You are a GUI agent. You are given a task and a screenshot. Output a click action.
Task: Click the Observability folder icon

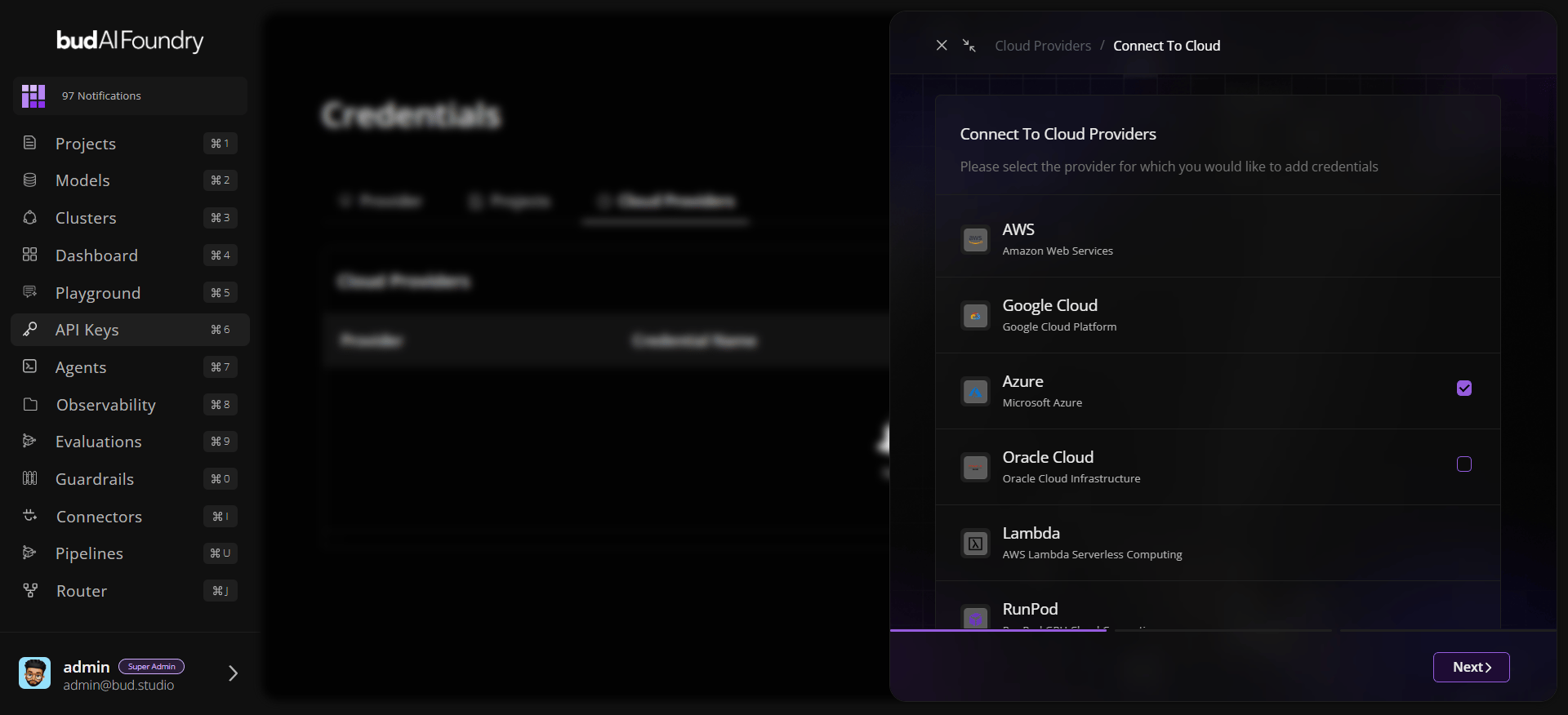click(30, 404)
